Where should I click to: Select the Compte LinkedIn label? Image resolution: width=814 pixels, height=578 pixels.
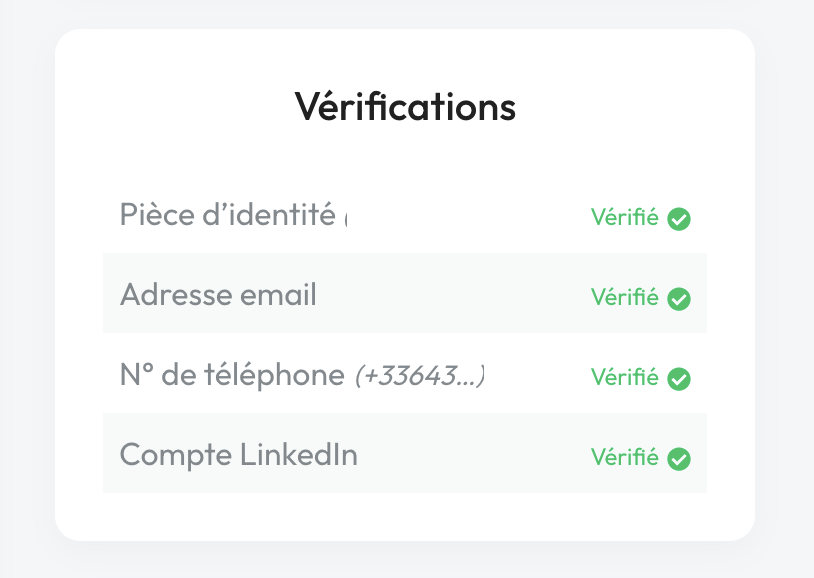(x=238, y=455)
